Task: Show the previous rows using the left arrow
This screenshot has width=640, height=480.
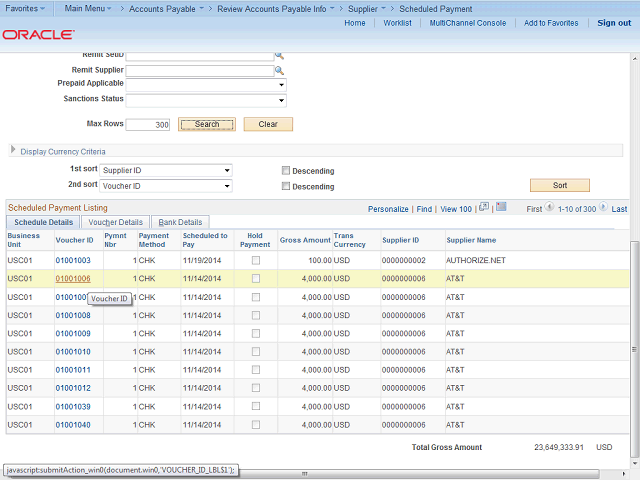Action: coord(549,209)
